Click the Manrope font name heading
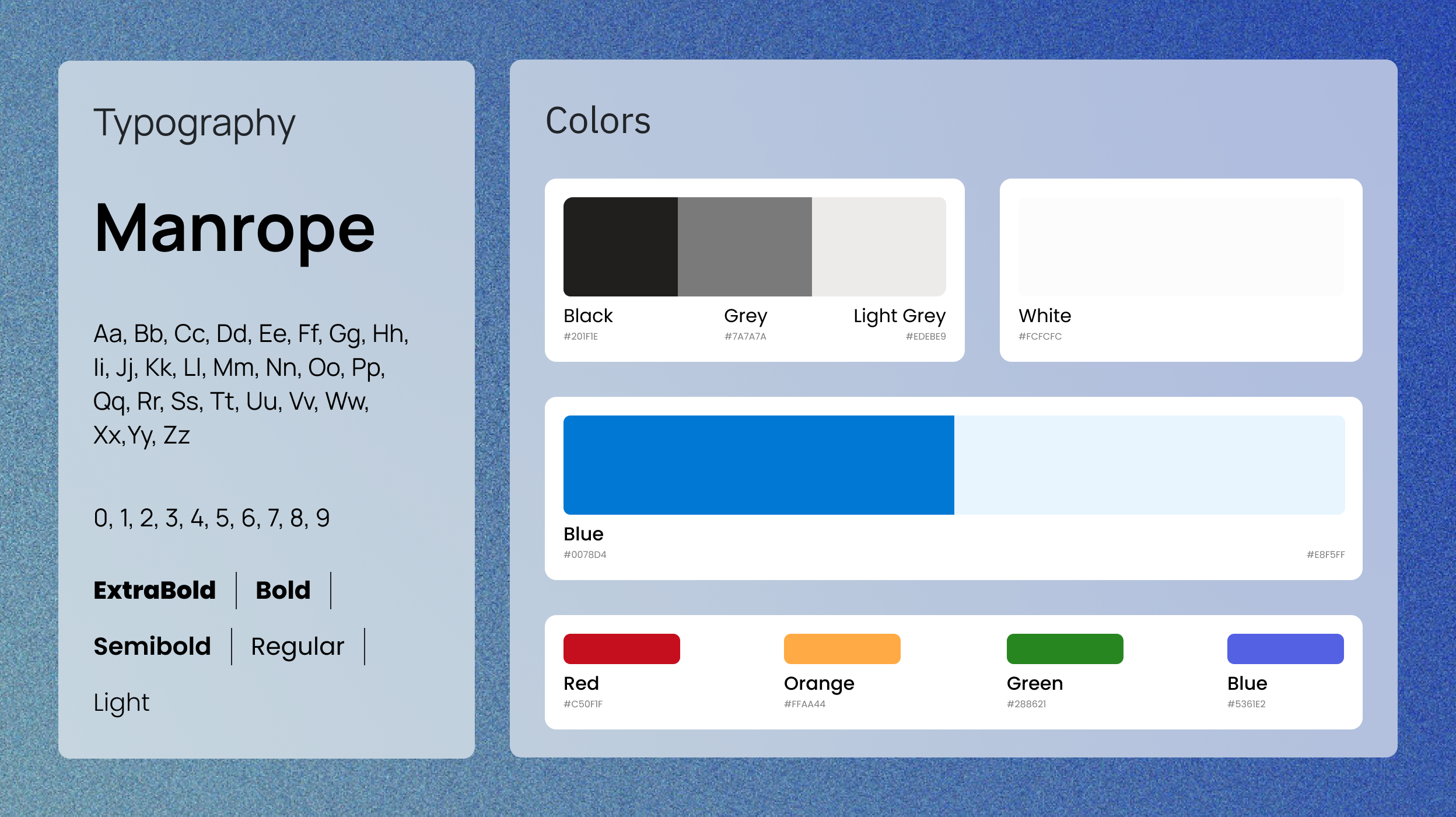 [x=234, y=230]
